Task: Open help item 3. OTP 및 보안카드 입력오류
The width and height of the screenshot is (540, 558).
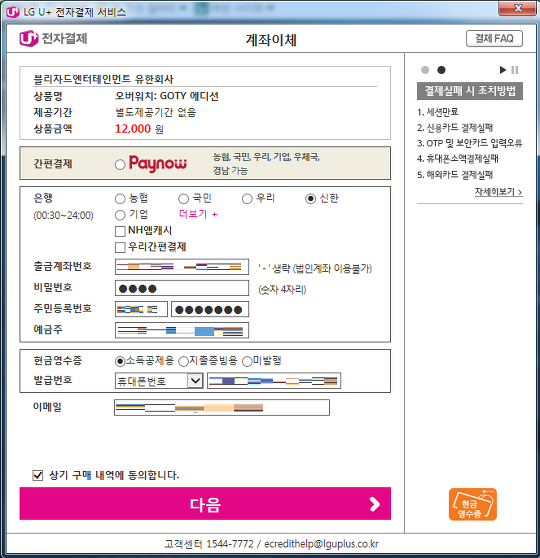Action: coord(470,143)
